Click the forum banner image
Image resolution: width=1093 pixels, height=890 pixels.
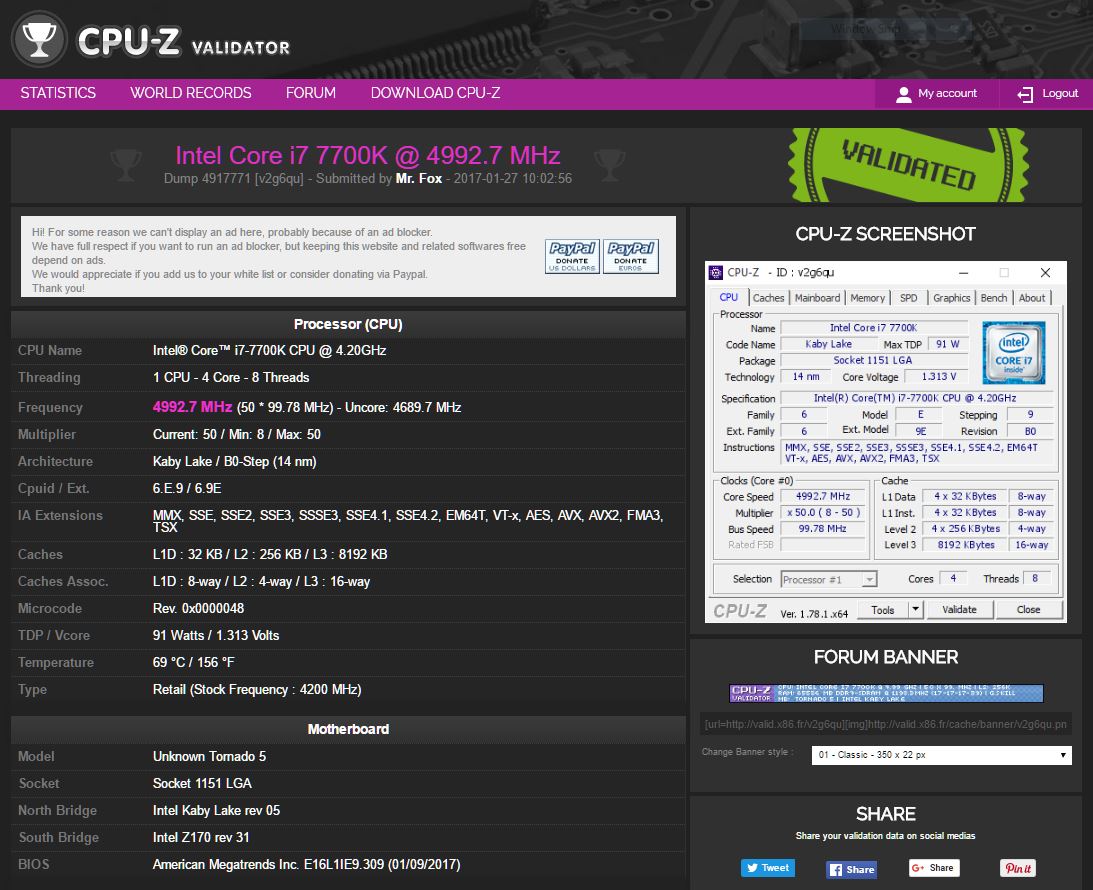(x=886, y=693)
